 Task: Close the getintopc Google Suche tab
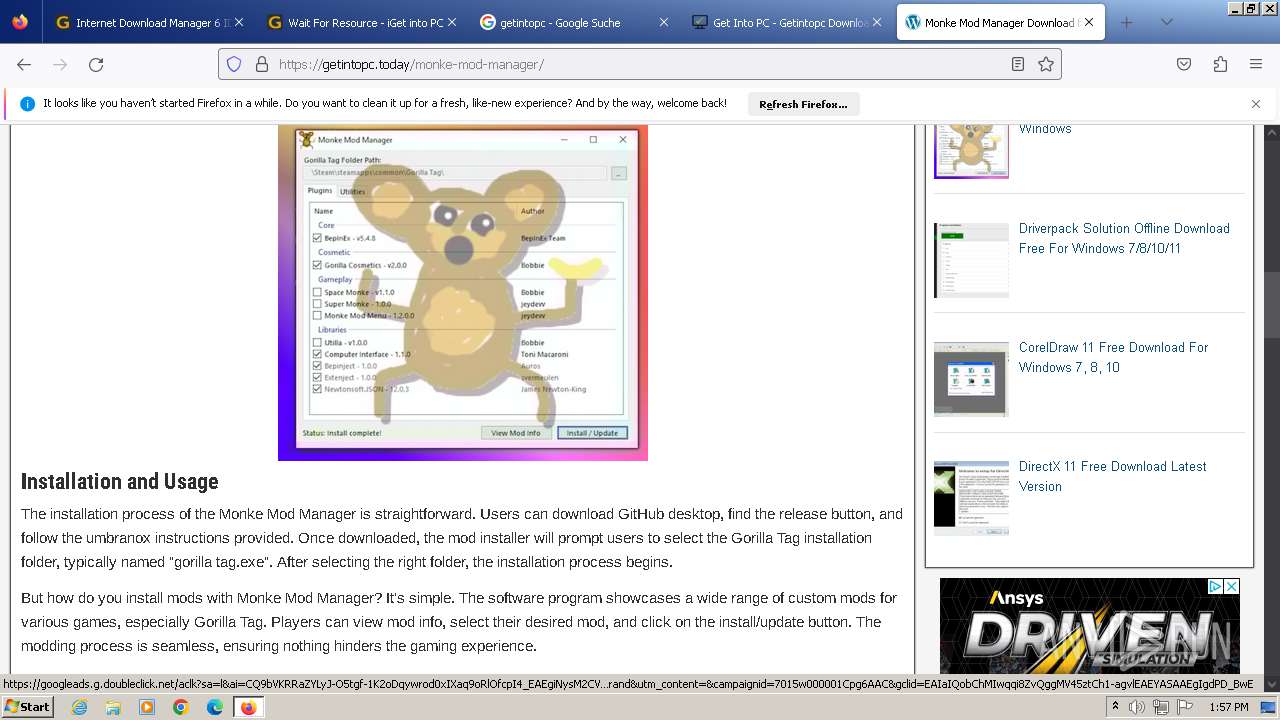coord(663,22)
